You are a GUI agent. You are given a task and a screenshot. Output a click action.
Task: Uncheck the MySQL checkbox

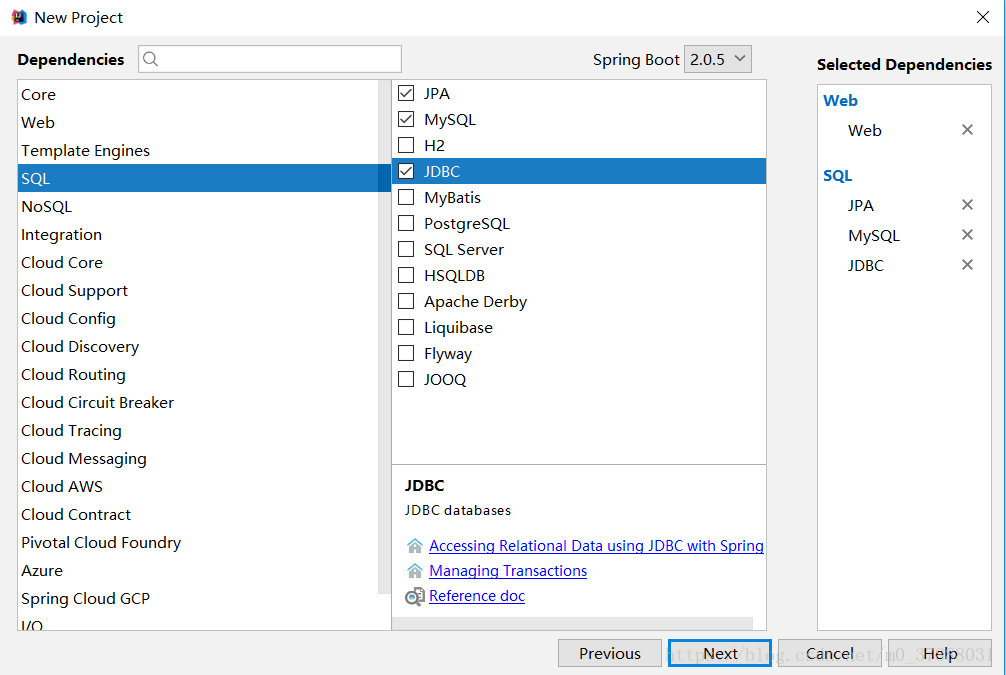(406, 119)
